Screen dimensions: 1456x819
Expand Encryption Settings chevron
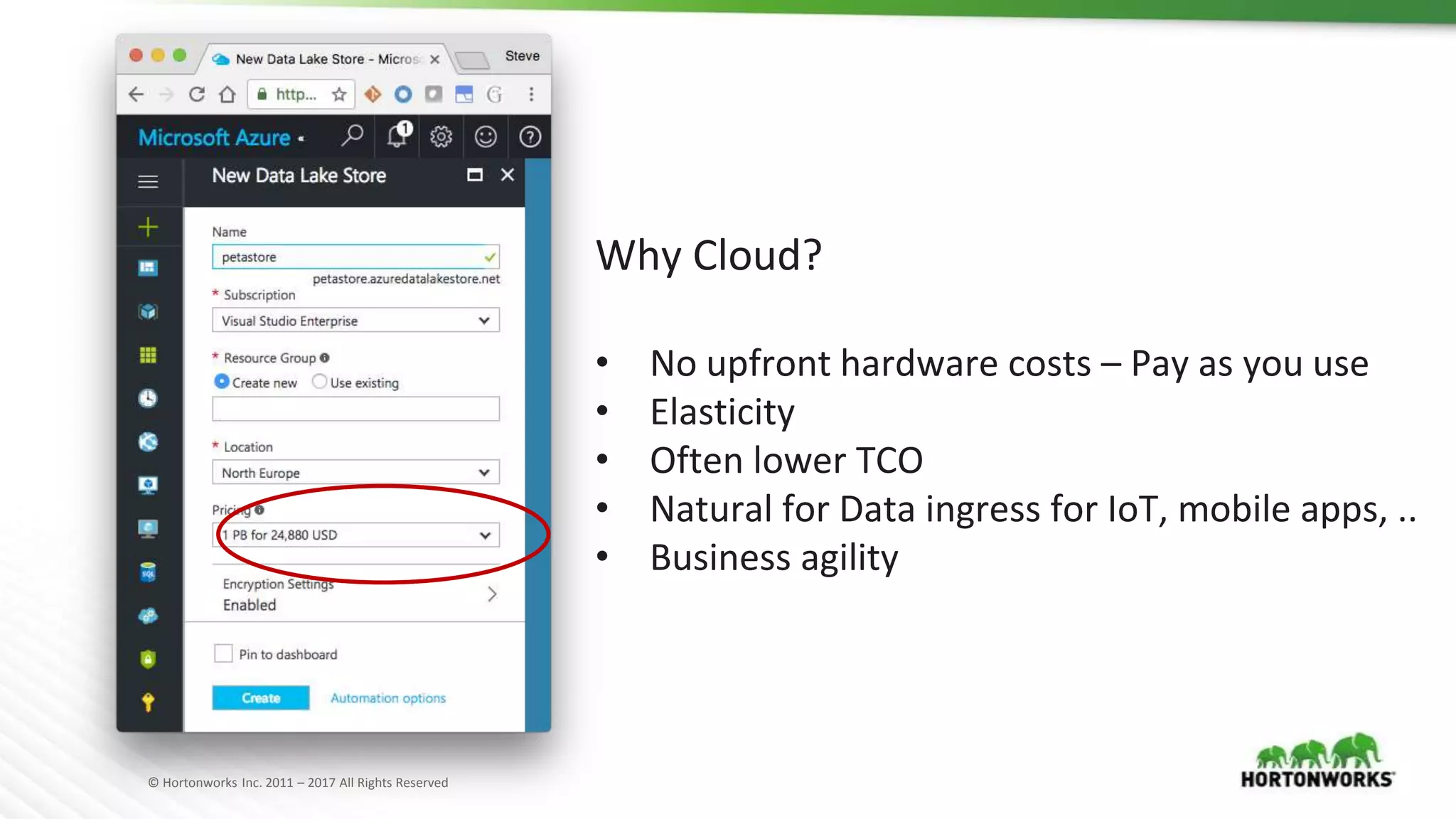pos(492,594)
